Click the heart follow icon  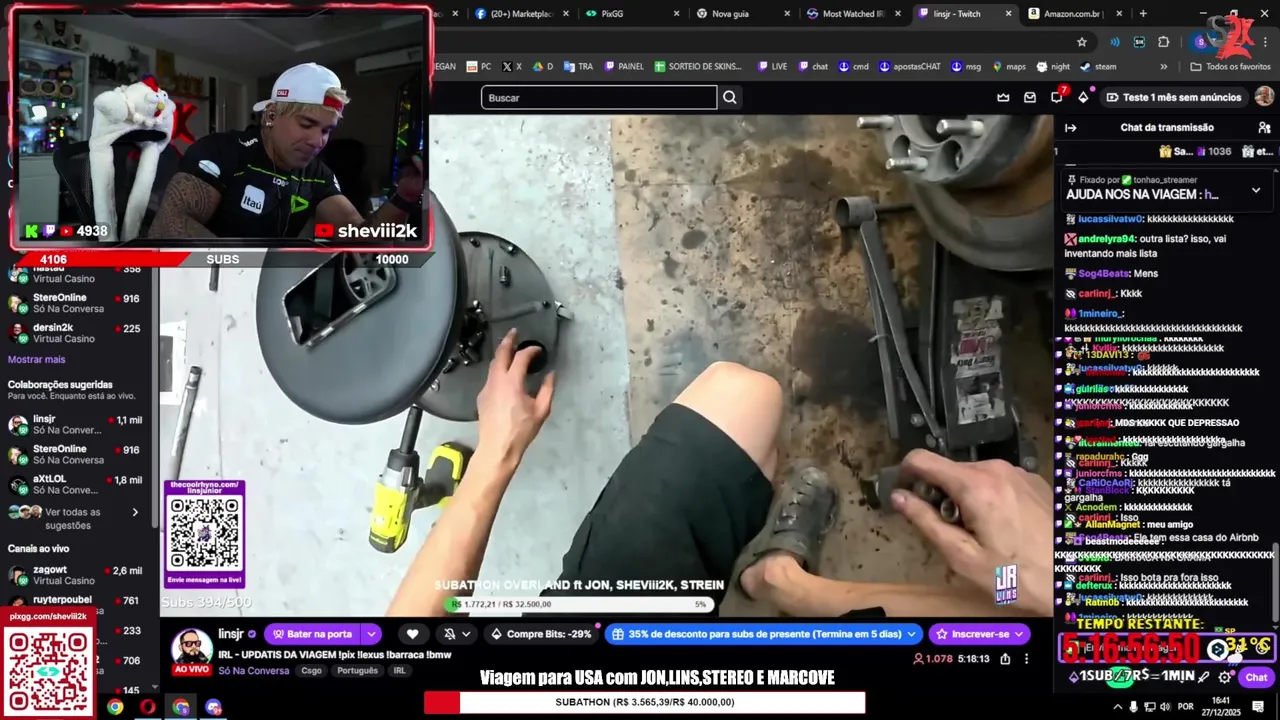pos(412,634)
